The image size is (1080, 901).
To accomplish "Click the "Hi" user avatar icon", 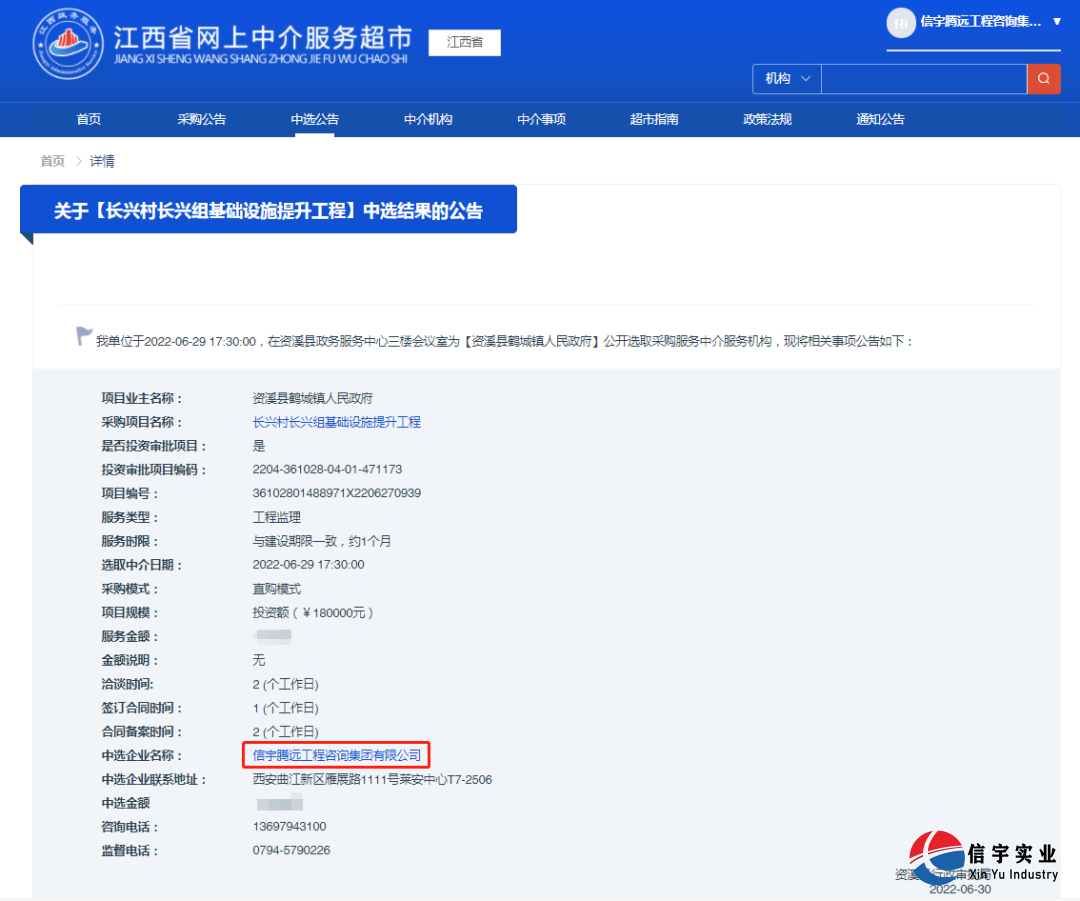I will pyautogui.click(x=901, y=22).
